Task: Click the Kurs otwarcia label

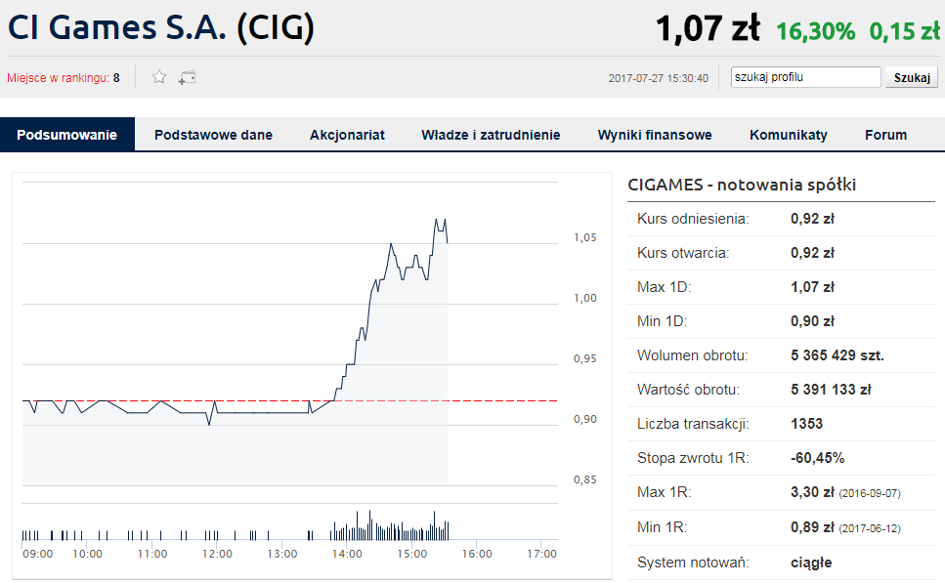Action: click(x=683, y=253)
